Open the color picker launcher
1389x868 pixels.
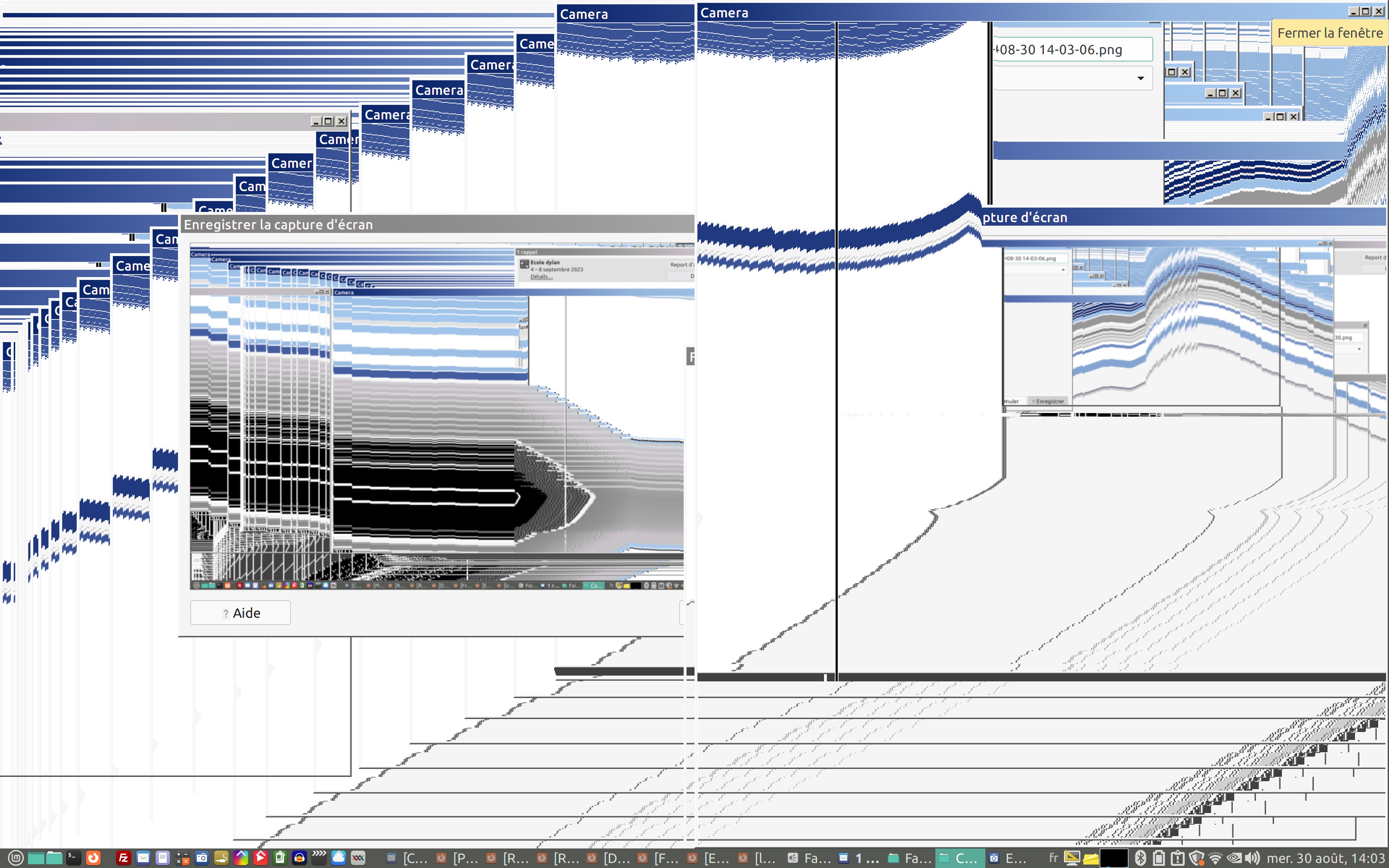point(241,858)
